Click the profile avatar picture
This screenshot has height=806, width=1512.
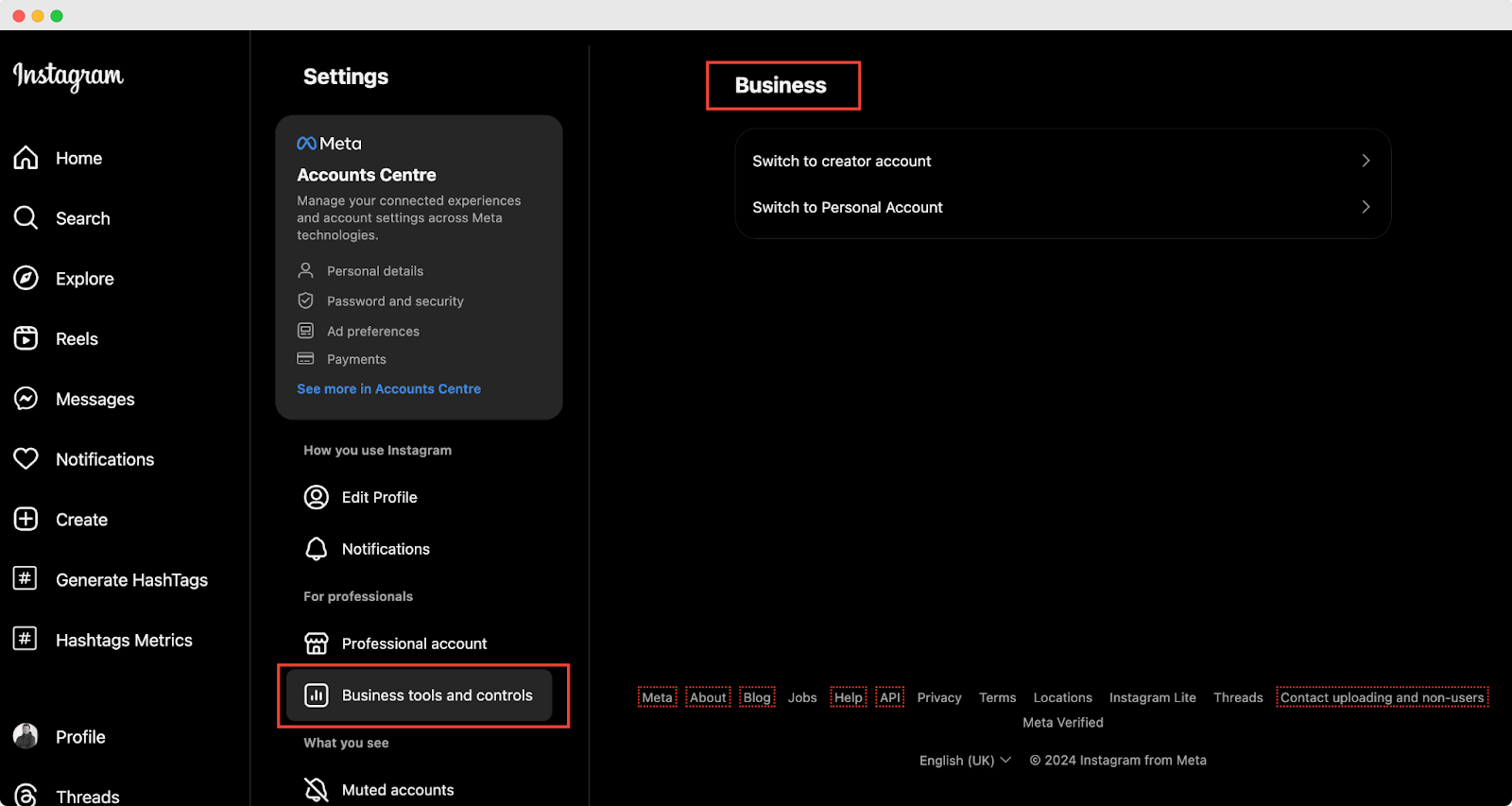[26, 736]
